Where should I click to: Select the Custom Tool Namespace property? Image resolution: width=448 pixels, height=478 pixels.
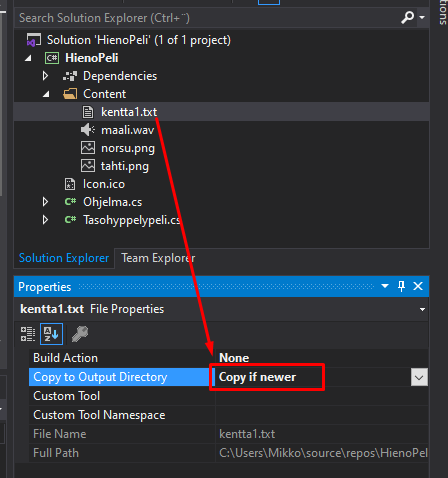coord(229,415)
